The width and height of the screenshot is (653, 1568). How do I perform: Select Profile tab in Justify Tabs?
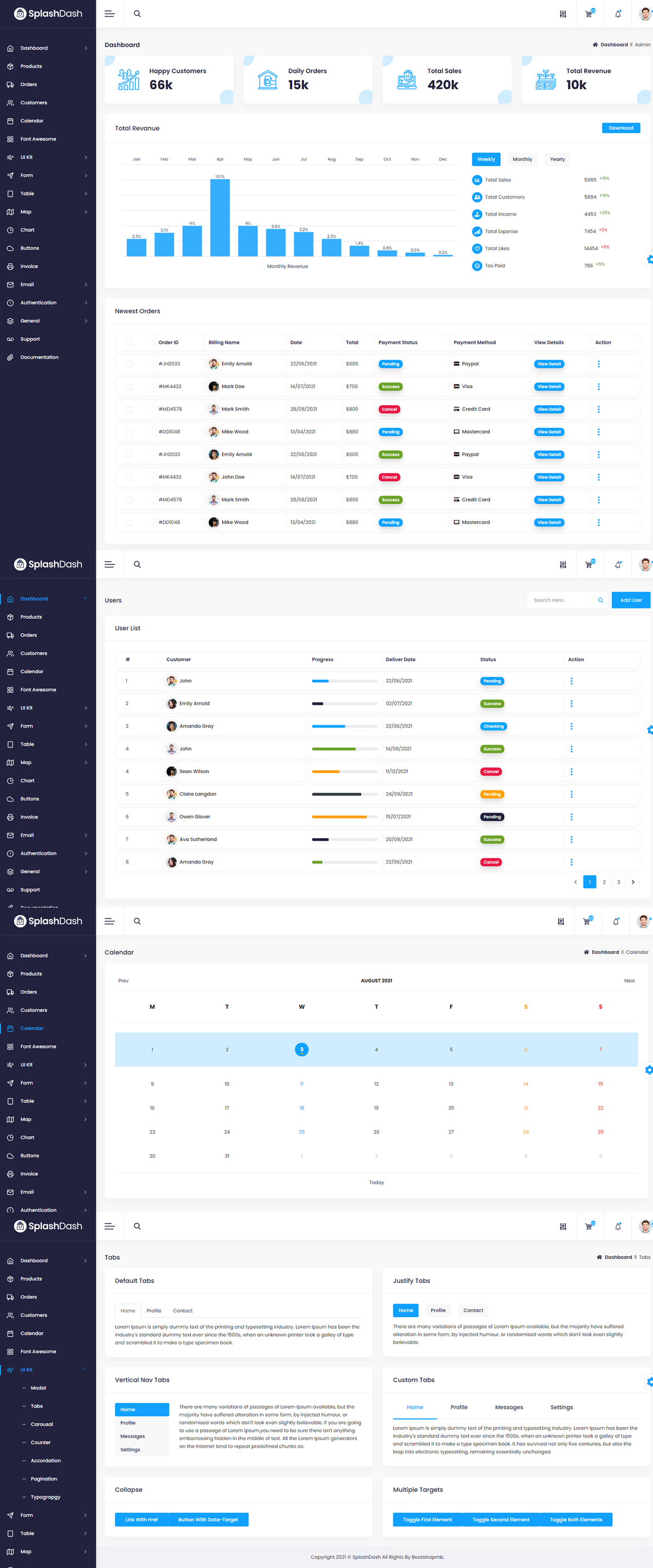(x=438, y=1311)
